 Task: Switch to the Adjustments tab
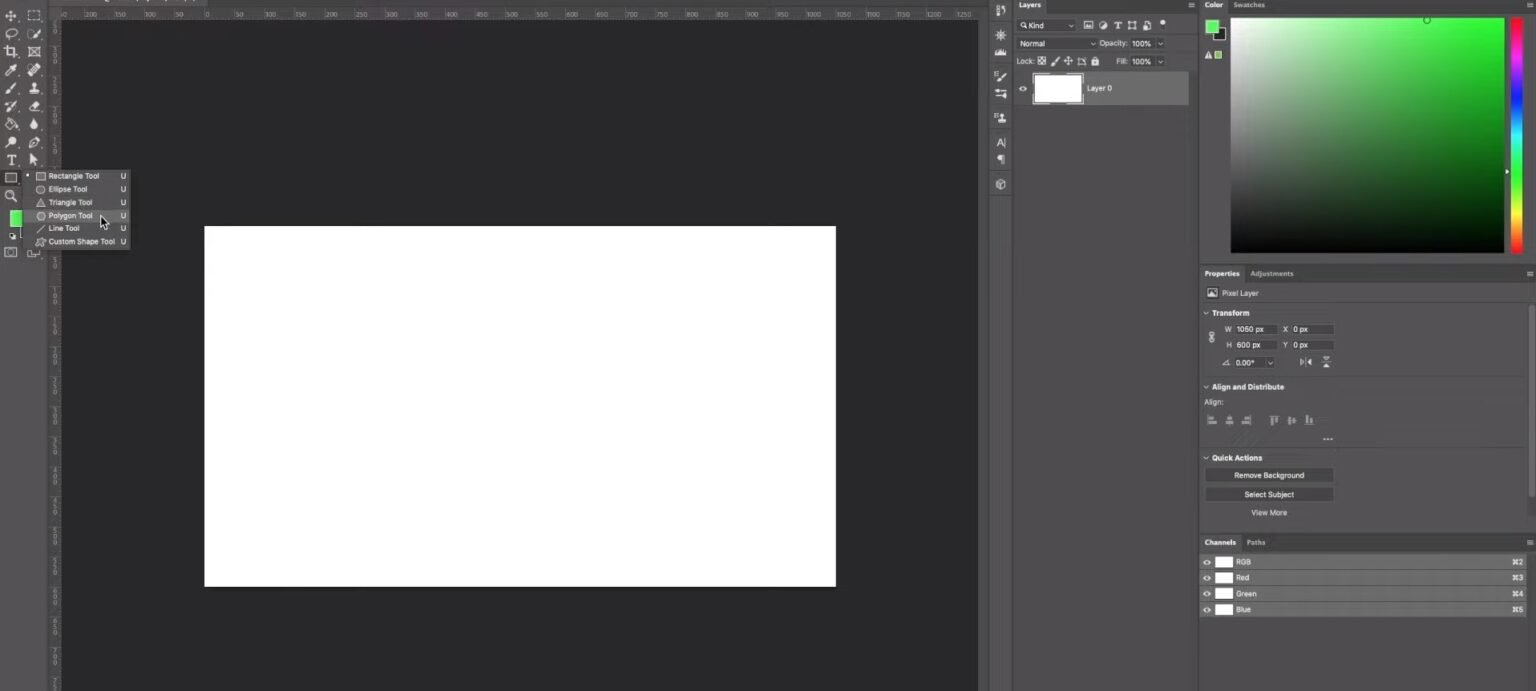[1272, 274]
